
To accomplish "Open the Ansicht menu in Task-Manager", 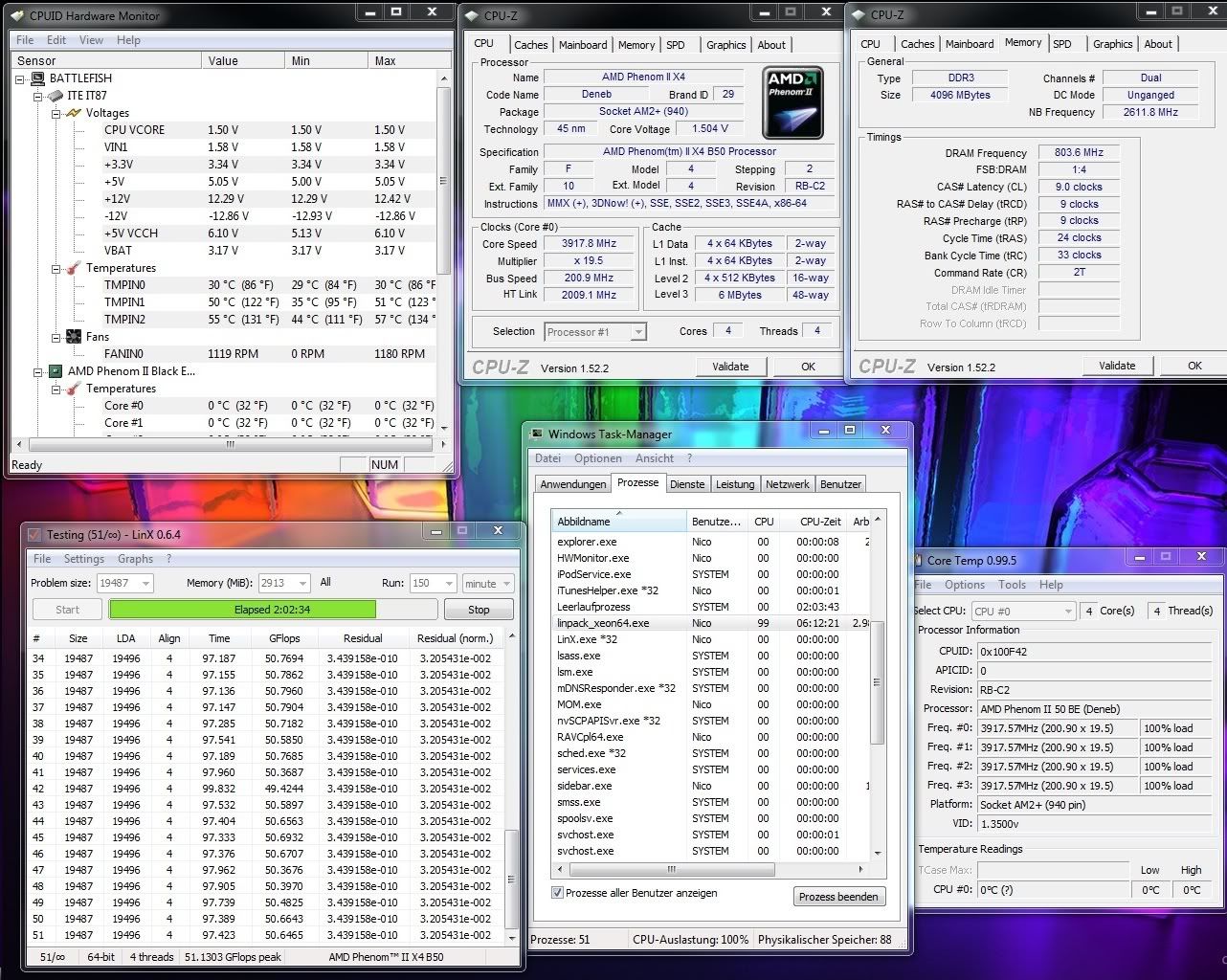I will 655,458.
